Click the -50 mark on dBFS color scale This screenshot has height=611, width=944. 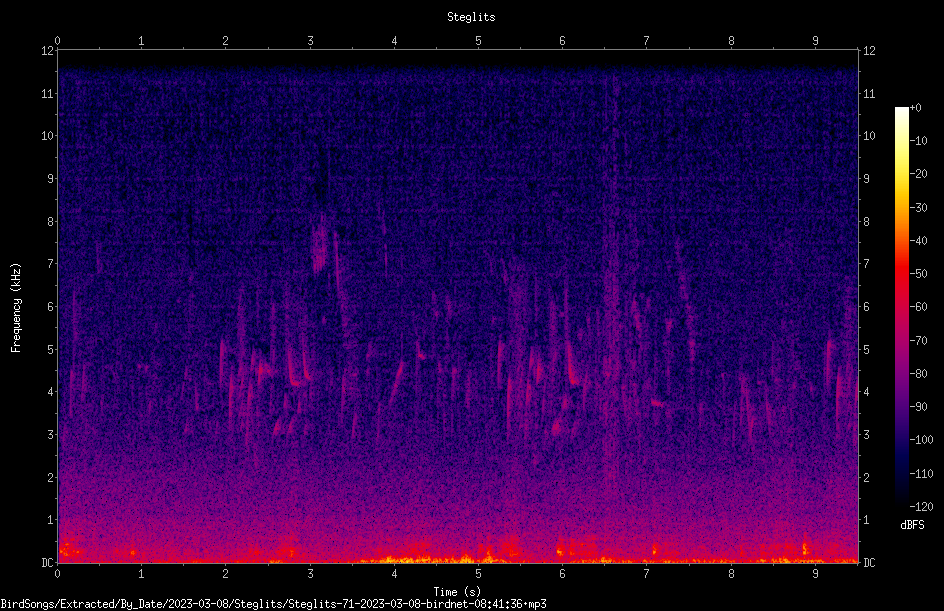(919, 273)
